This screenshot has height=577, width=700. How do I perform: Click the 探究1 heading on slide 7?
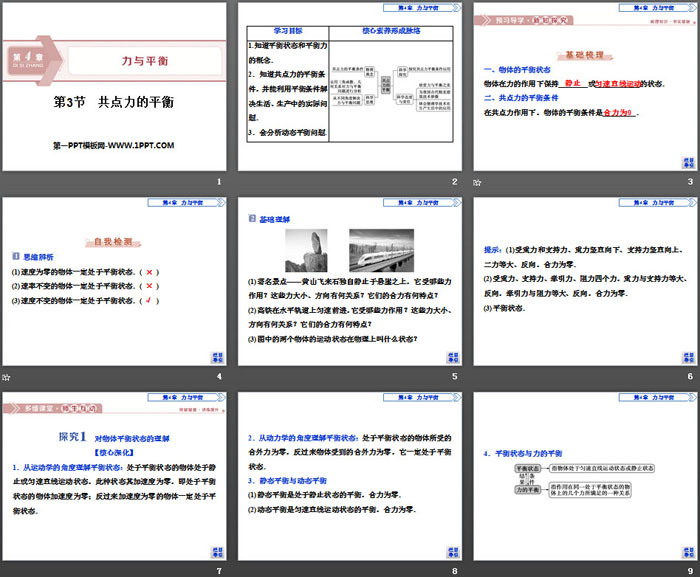coord(70,437)
